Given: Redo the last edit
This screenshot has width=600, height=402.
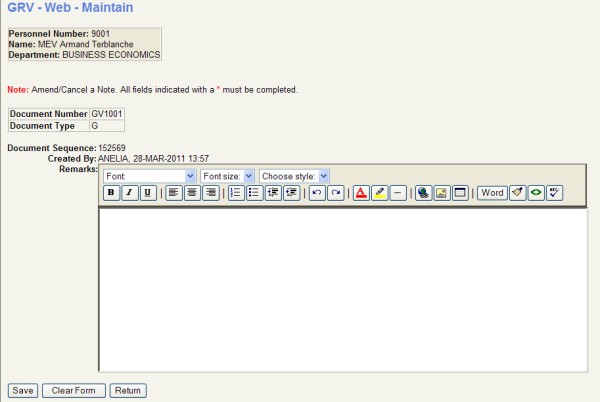Looking at the screenshot, I should coord(336,193).
